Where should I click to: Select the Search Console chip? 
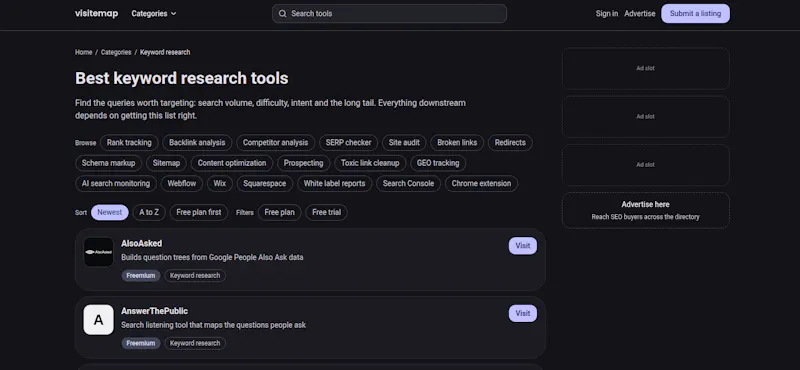pyautogui.click(x=408, y=184)
